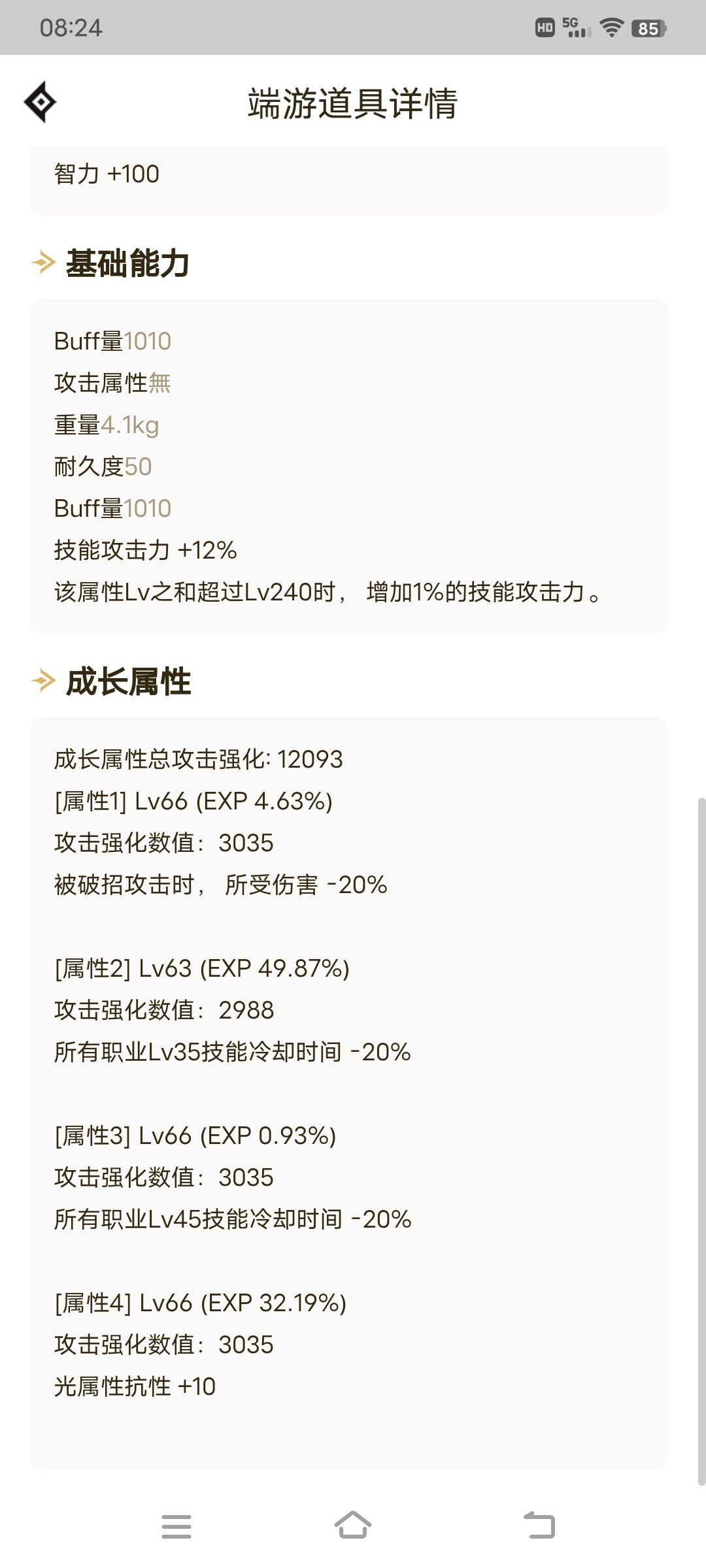Tap the WiFi status icon
The image size is (706, 1568).
pyautogui.click(x=612, y=27)
